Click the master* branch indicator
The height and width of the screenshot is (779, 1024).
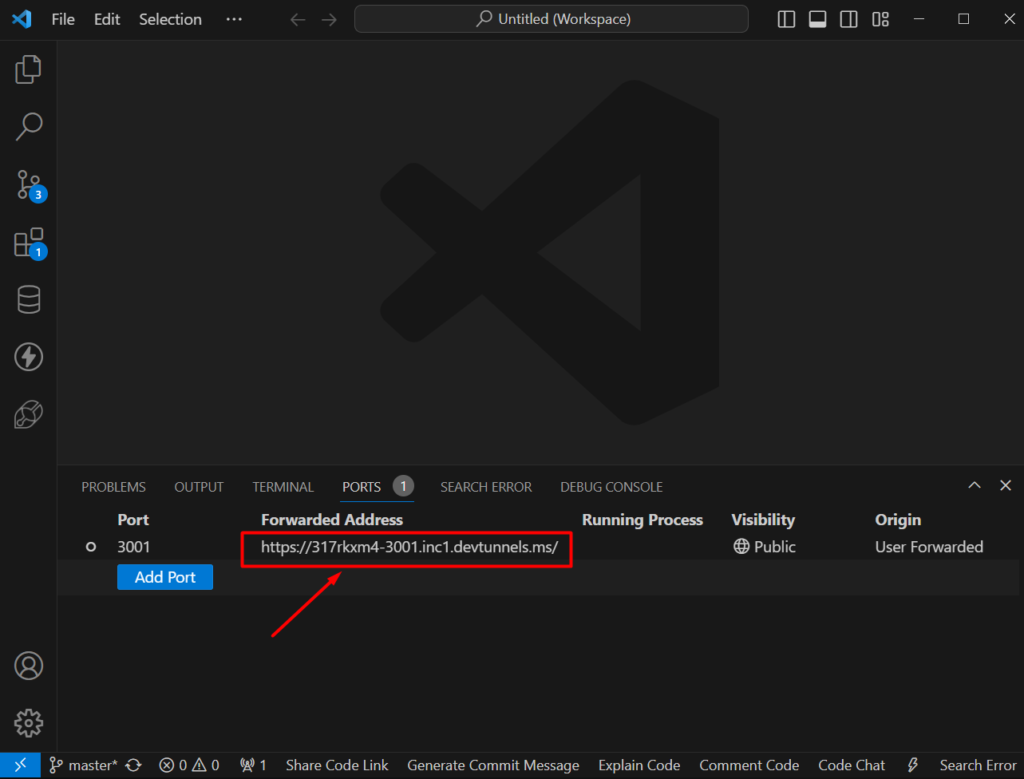tap(83, 765)
